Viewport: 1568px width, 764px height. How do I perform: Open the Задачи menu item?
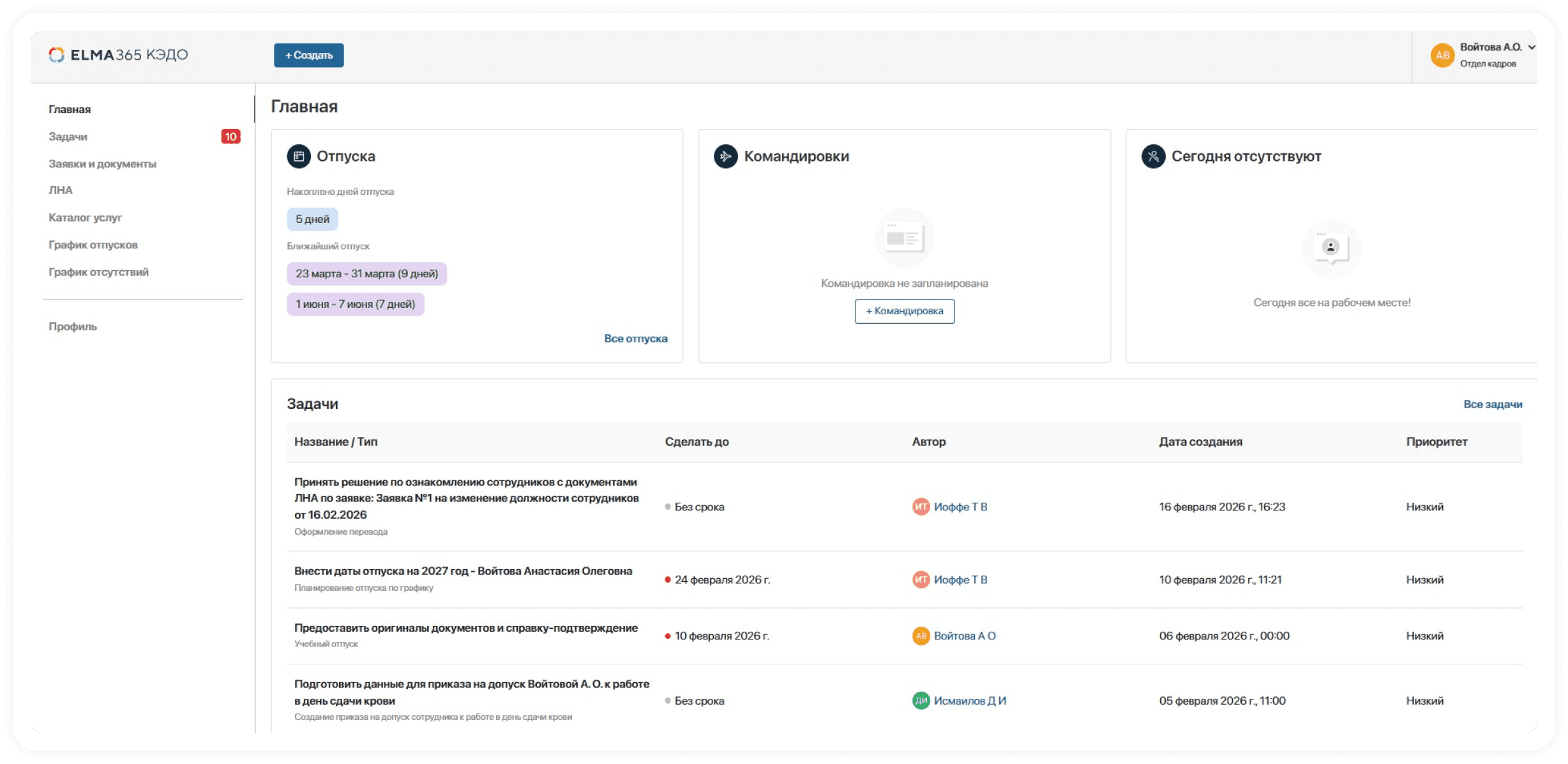68,137
